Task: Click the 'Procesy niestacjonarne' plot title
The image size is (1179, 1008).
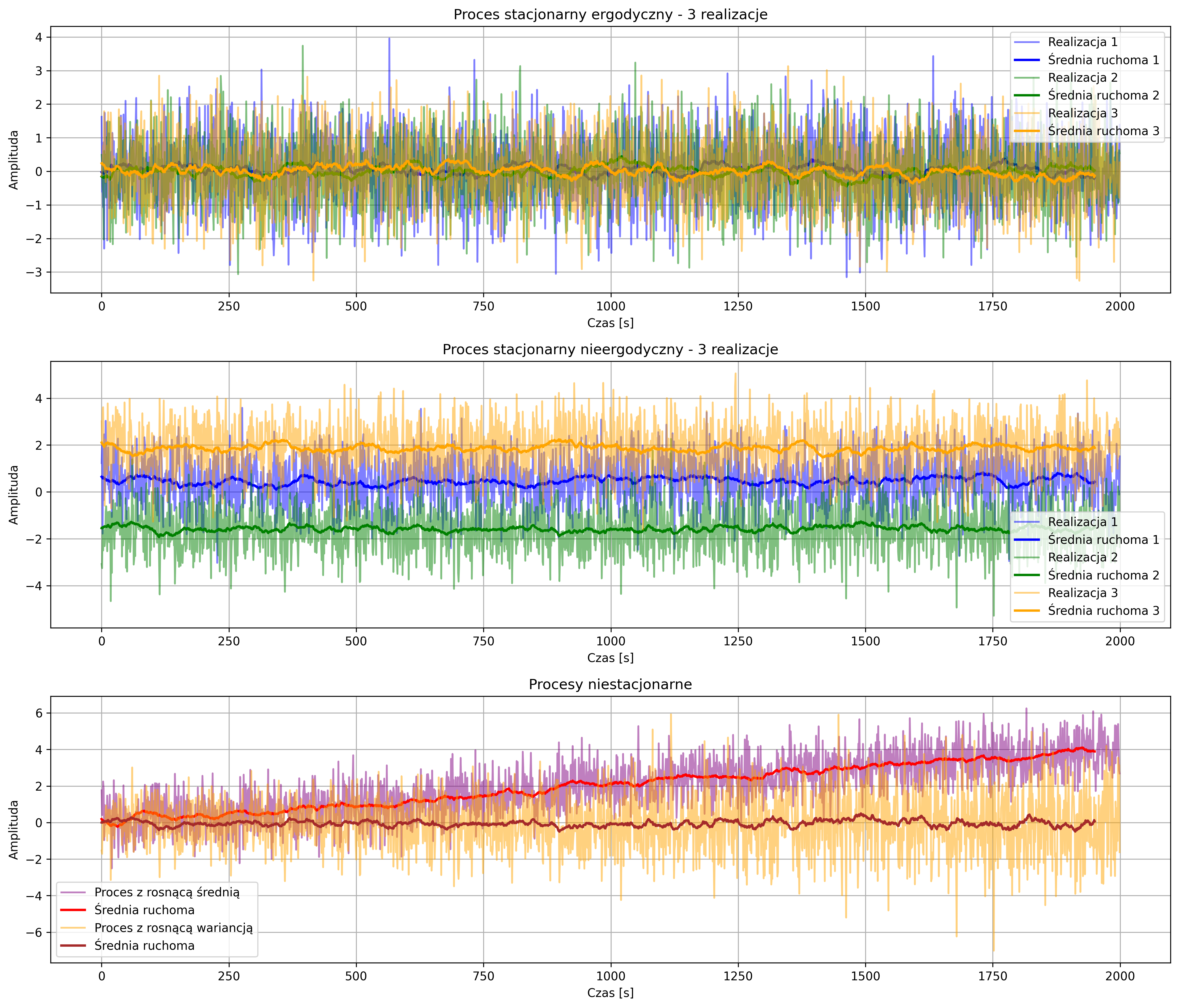Action: tap(610, 684)
